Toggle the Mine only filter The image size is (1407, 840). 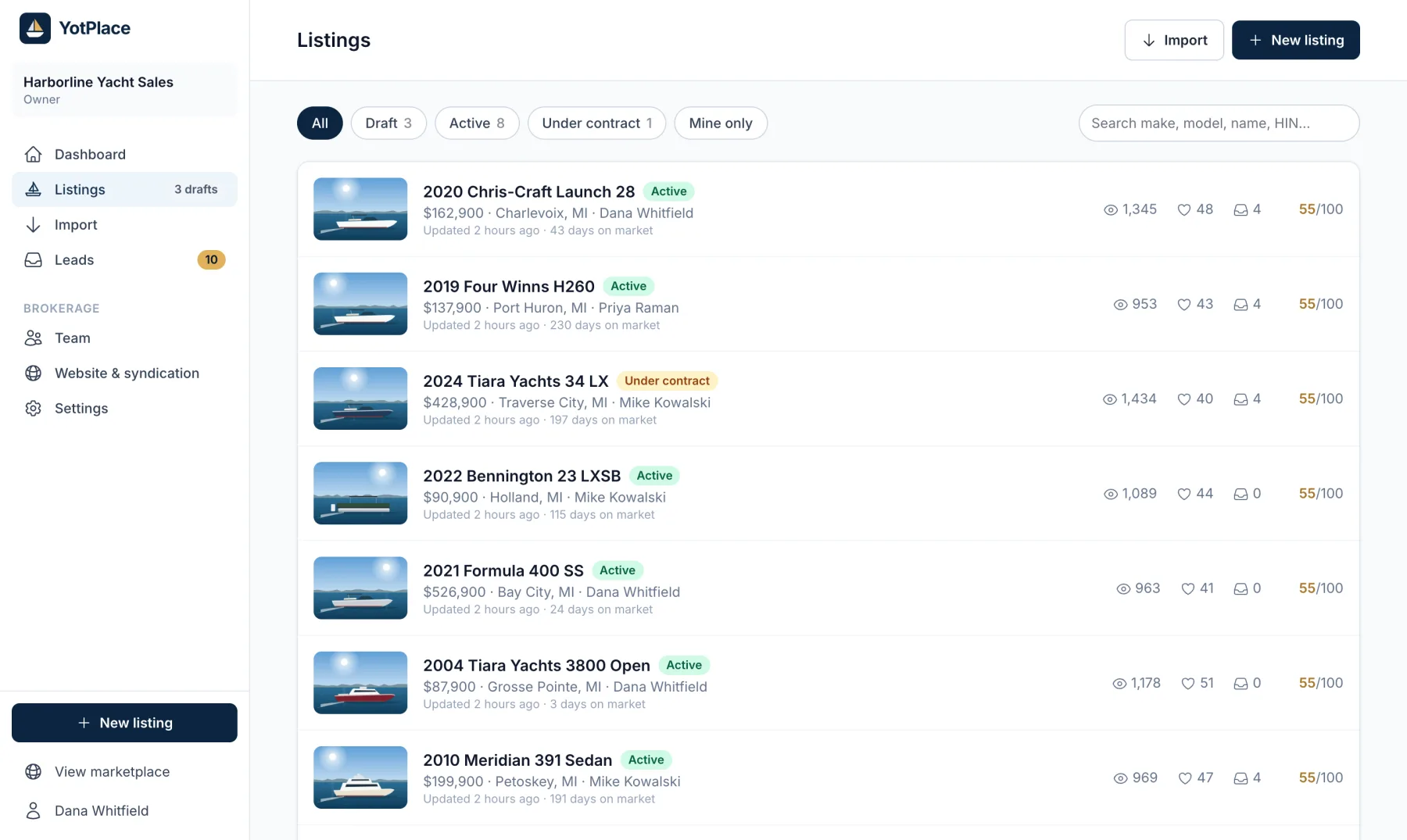(721, 123)
